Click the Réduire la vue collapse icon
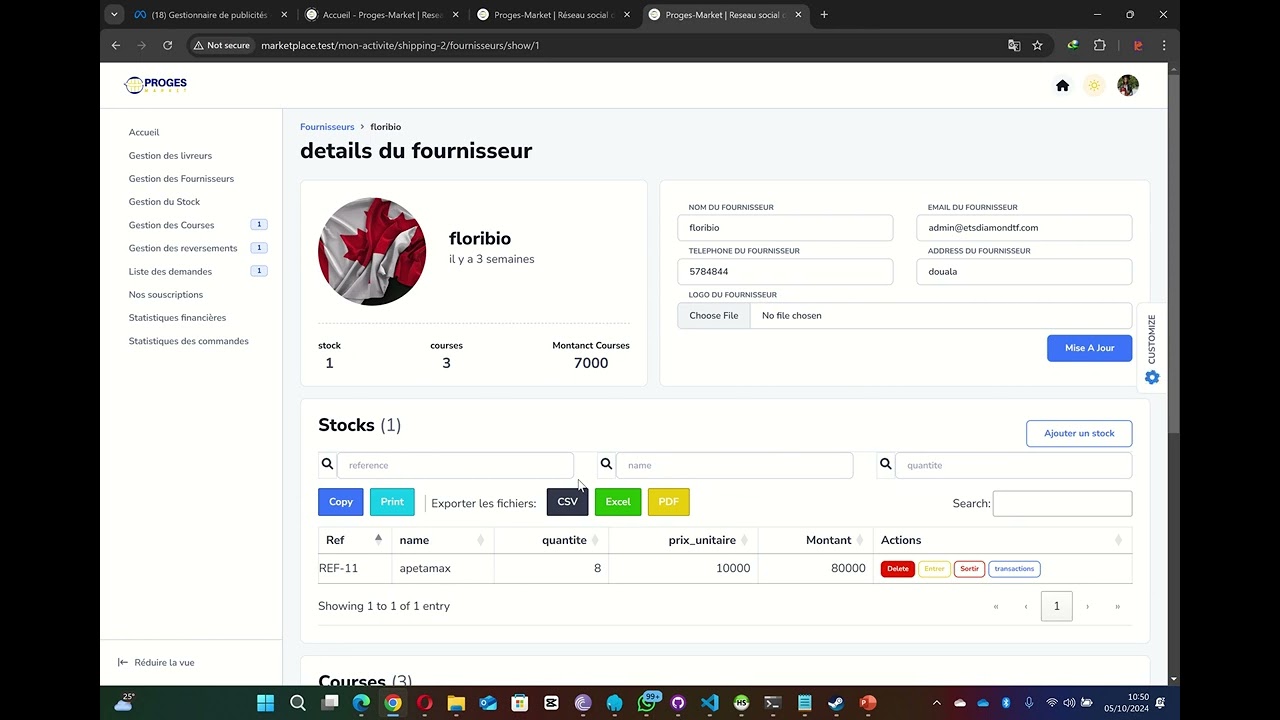The image size is (1280, 720). (x=123, y=662)
